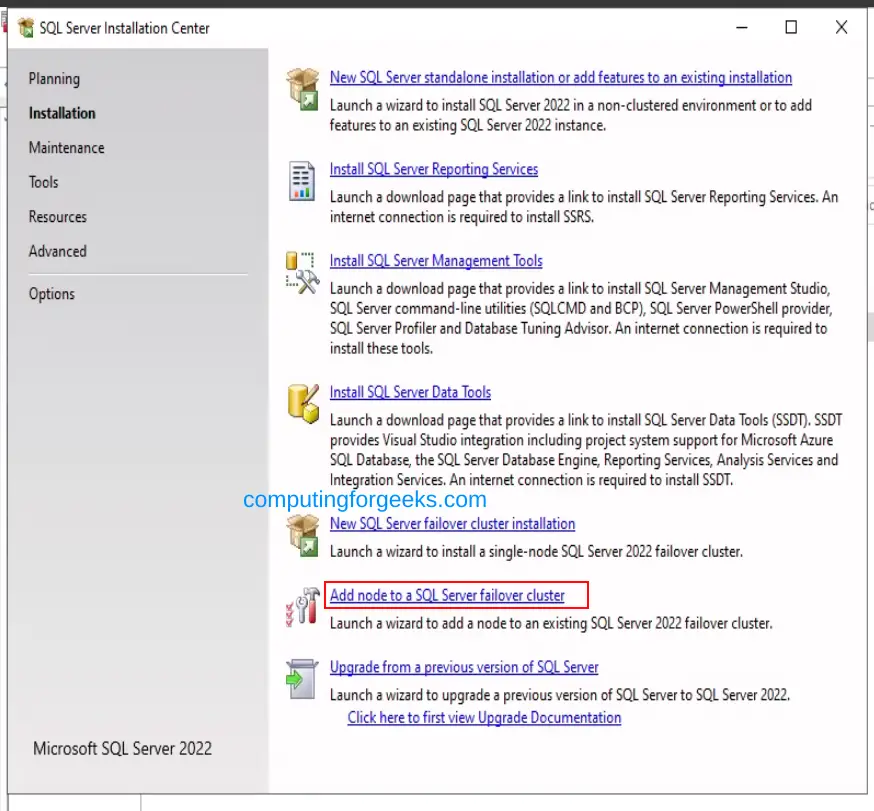Viewport: 874px width, 811px height.
Task: Click the 'SQL Server Installation Center' title text
Action: pyautogui.click(x=124, y=28)
